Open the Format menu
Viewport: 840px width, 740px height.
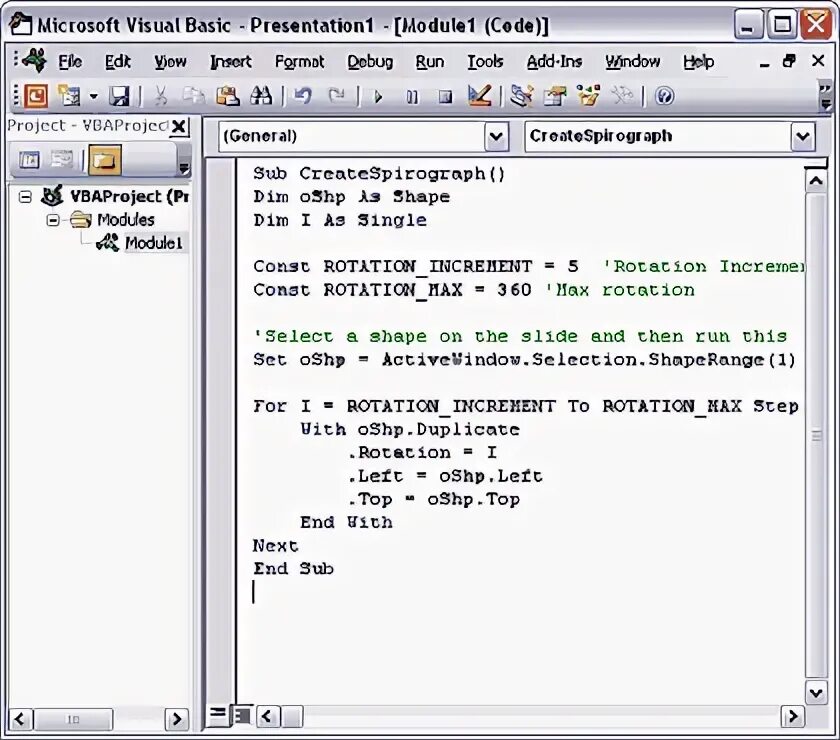point(299,62)
